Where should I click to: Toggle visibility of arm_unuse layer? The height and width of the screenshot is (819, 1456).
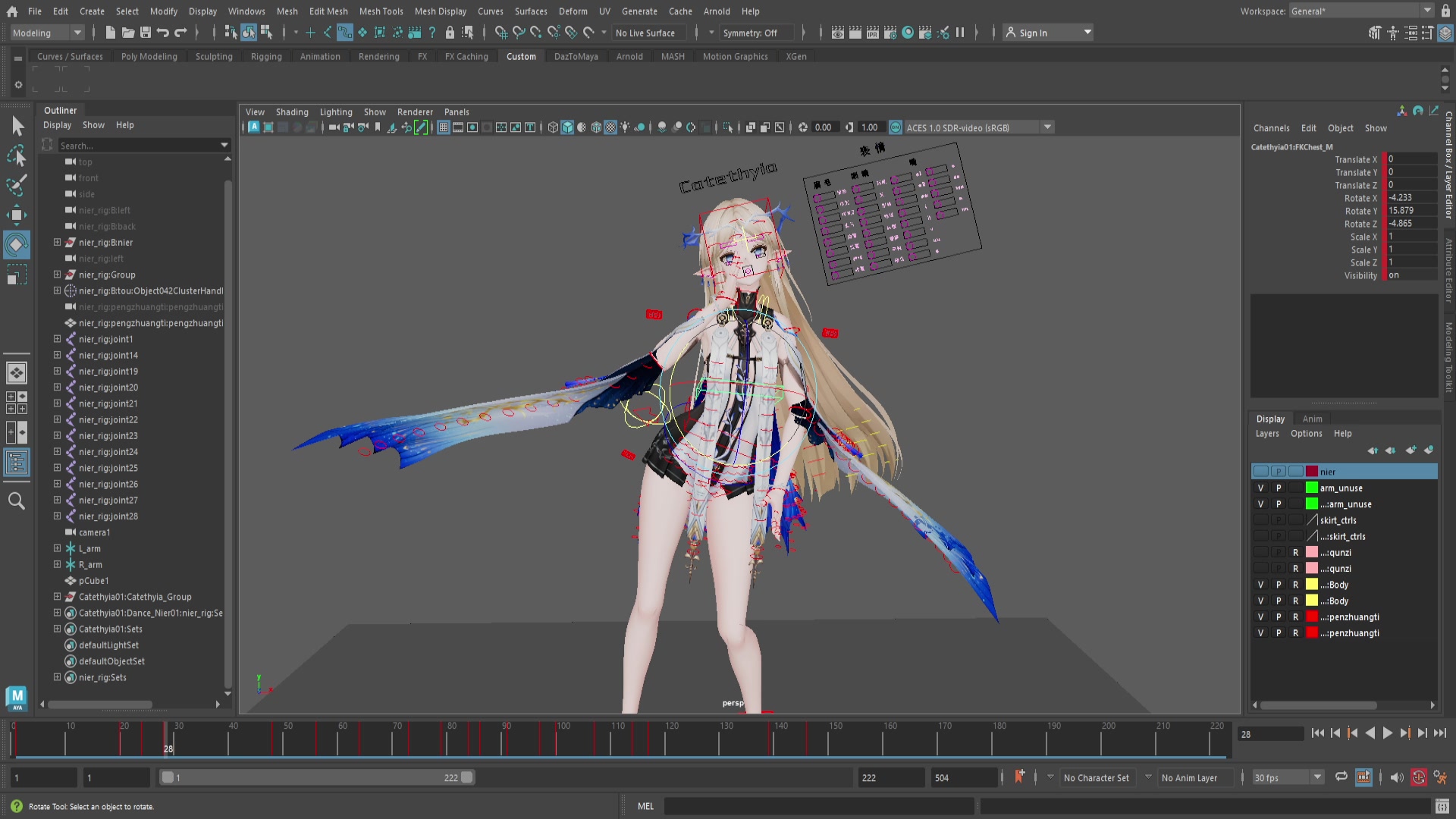pos(1260,488)
